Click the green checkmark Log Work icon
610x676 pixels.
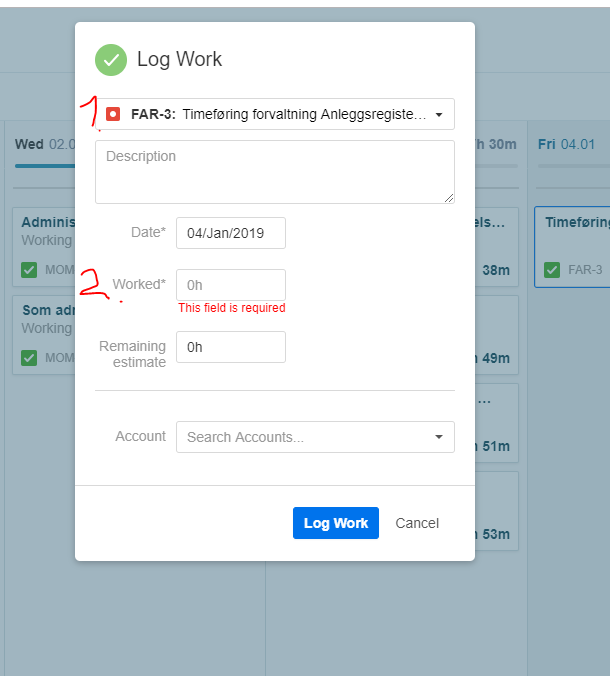tap(111, 60)
